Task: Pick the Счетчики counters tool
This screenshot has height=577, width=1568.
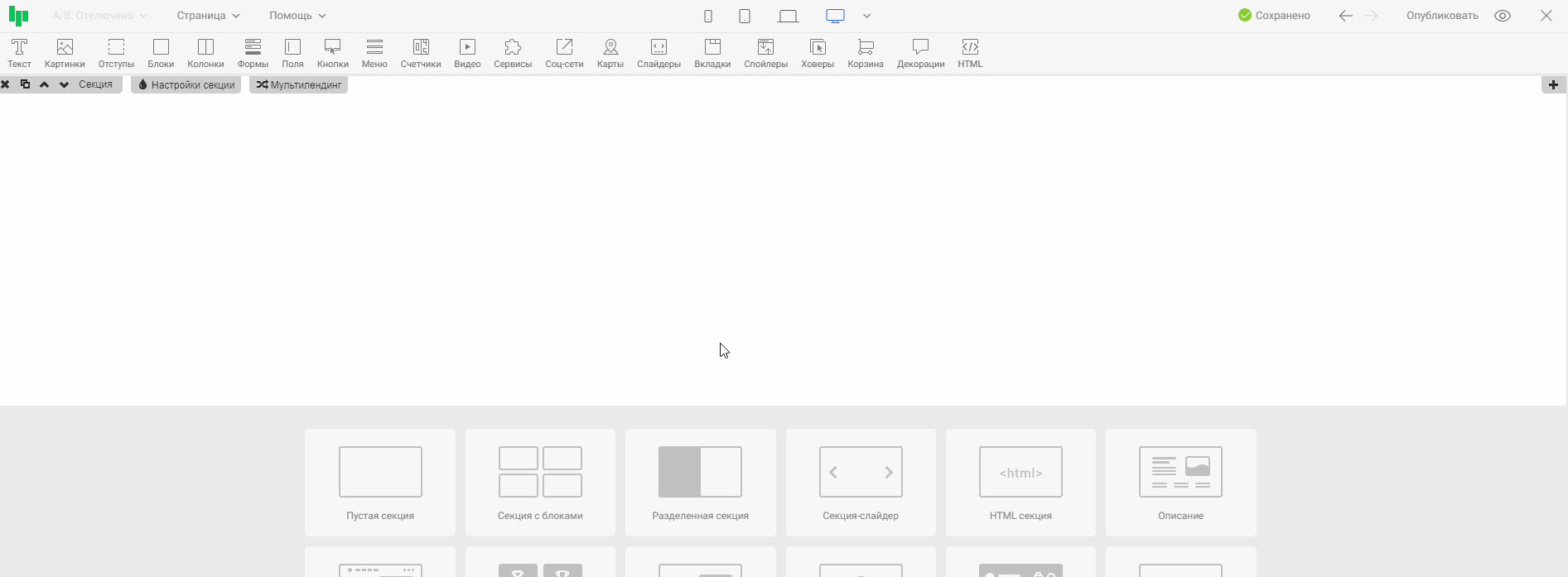Action: click(x=421, y=53)
